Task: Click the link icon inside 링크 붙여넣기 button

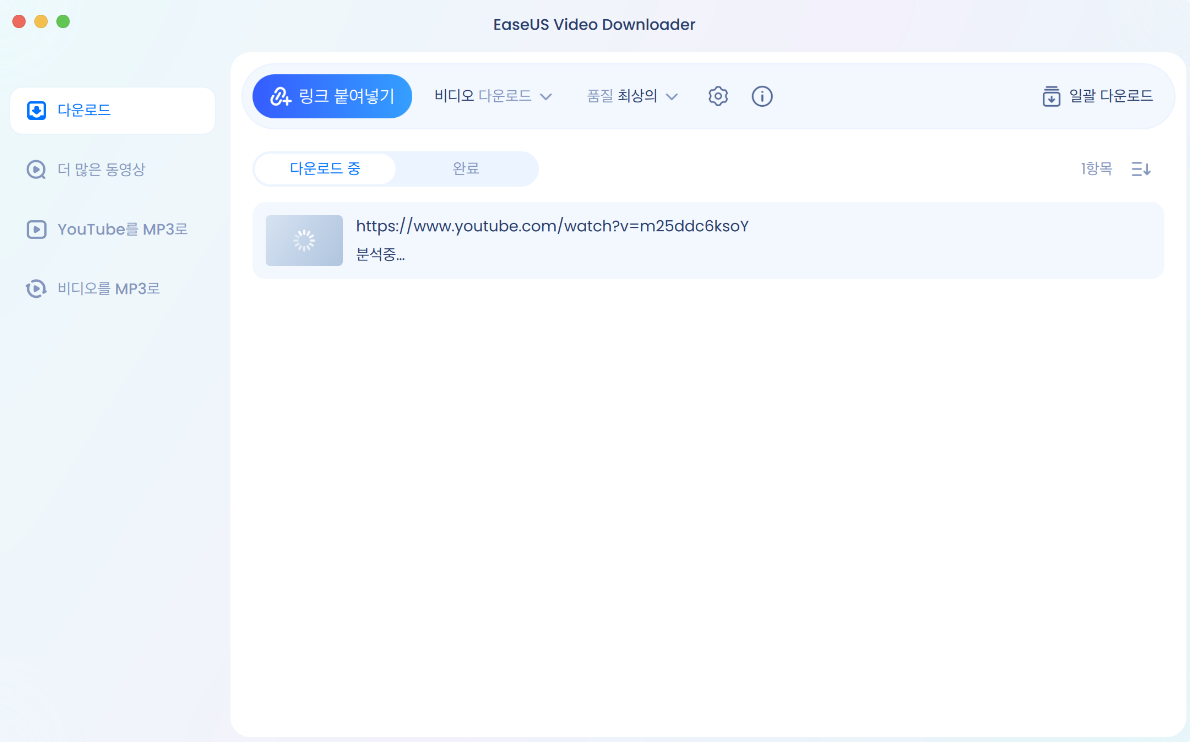Action: (x=281, y=96)
